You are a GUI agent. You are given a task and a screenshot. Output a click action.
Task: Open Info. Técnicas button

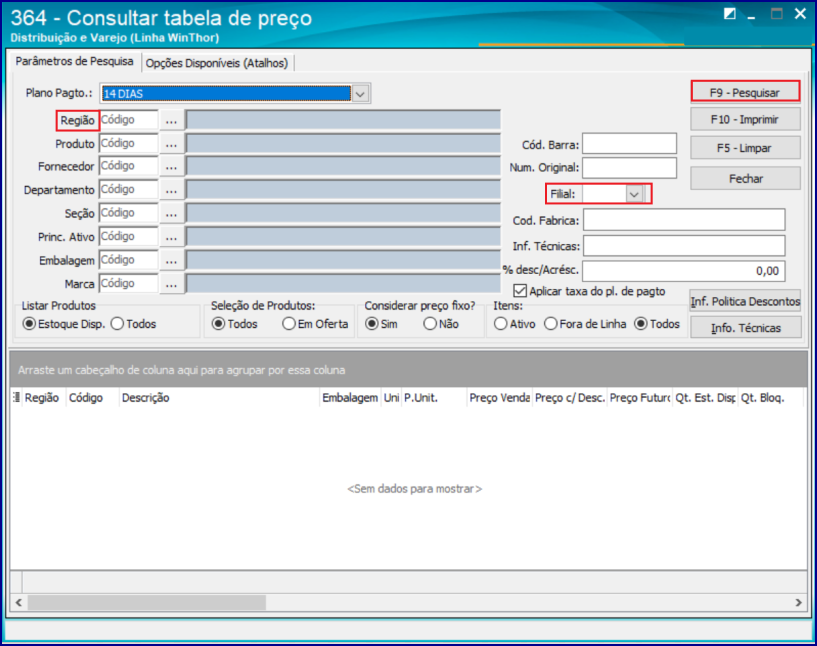pyautogui.click(x=745, y=328)
